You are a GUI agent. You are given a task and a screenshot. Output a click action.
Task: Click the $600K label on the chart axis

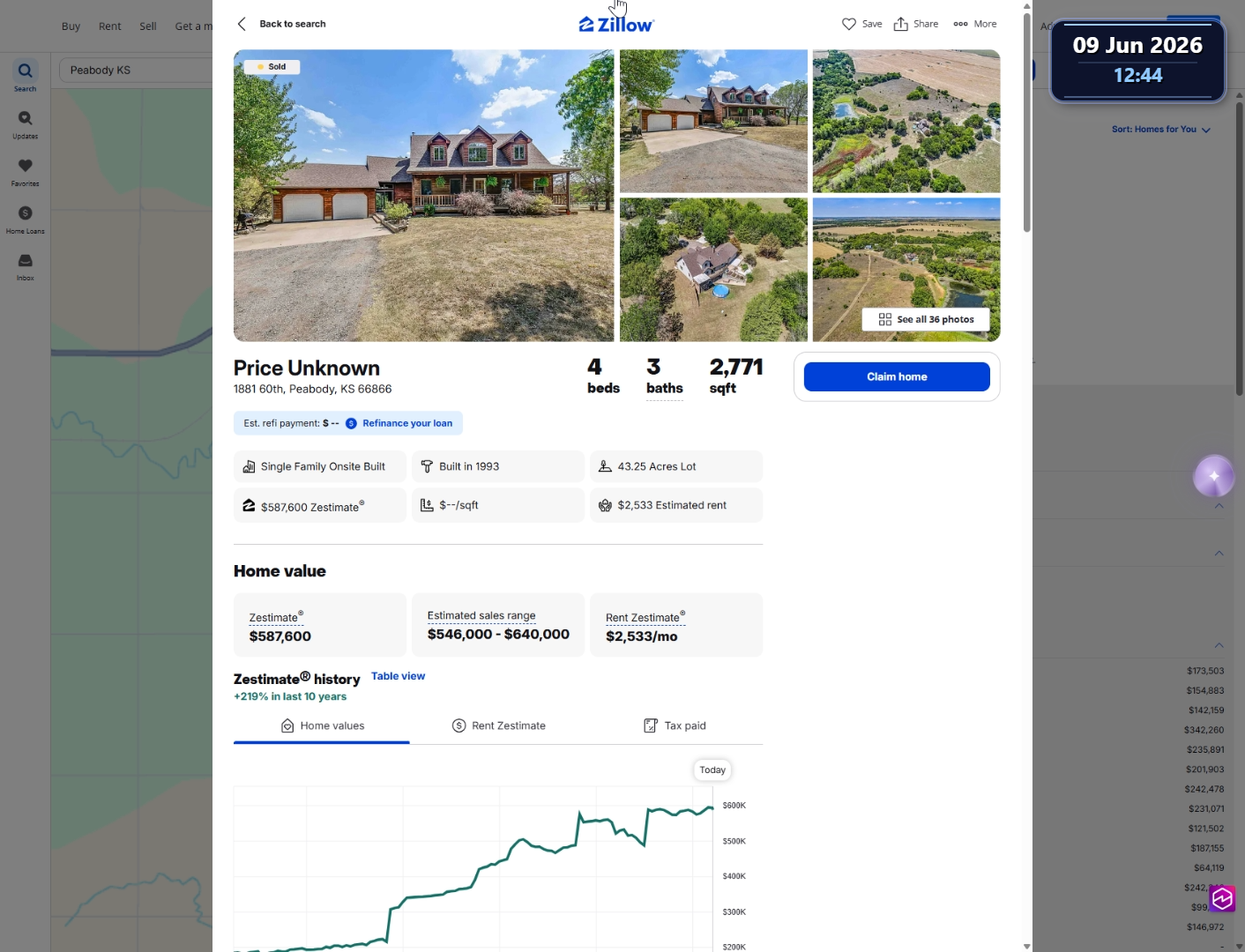(734, 805)
